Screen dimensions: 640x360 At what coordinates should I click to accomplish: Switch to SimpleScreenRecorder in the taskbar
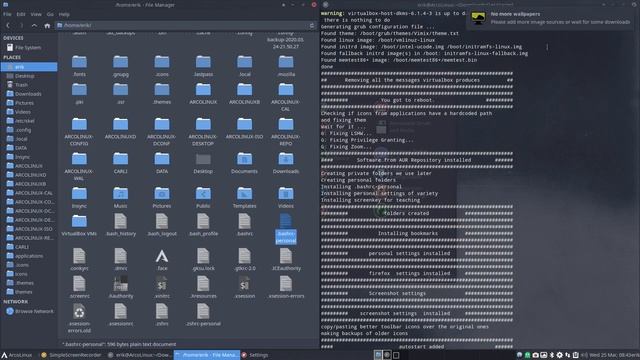pos(71,355)
